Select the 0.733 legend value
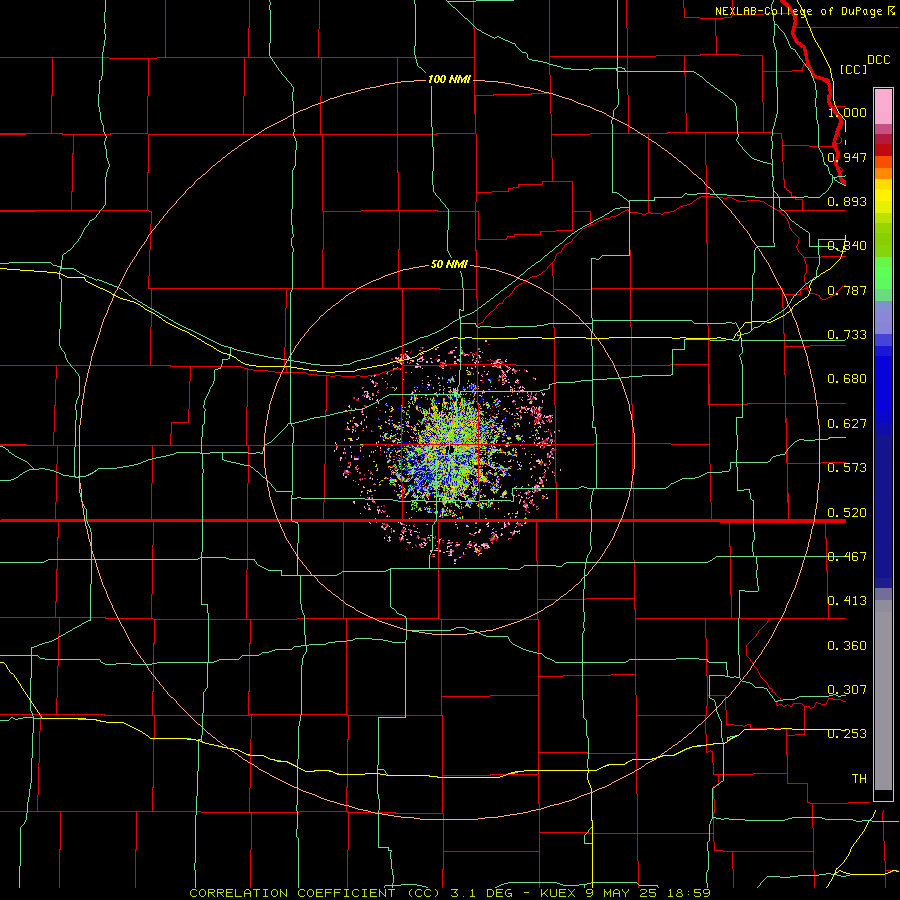The width and height of the screenshot is (900, 900). point(847,335)
